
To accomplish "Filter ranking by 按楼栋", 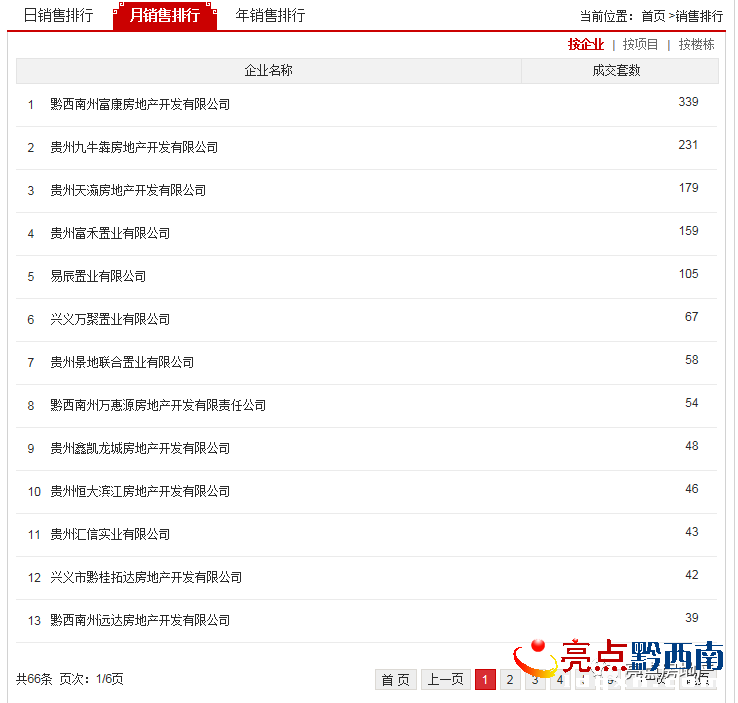I will point(696,44).
